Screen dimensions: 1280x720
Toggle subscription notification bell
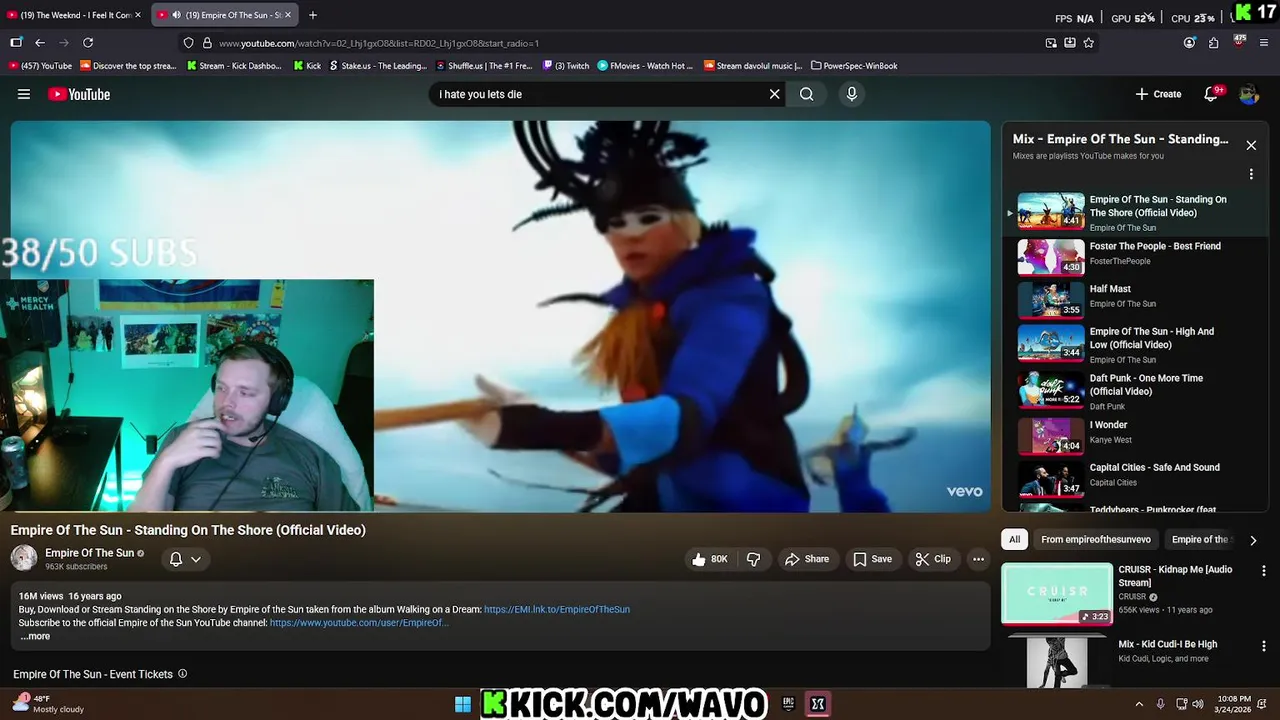[x=176, y=559]
